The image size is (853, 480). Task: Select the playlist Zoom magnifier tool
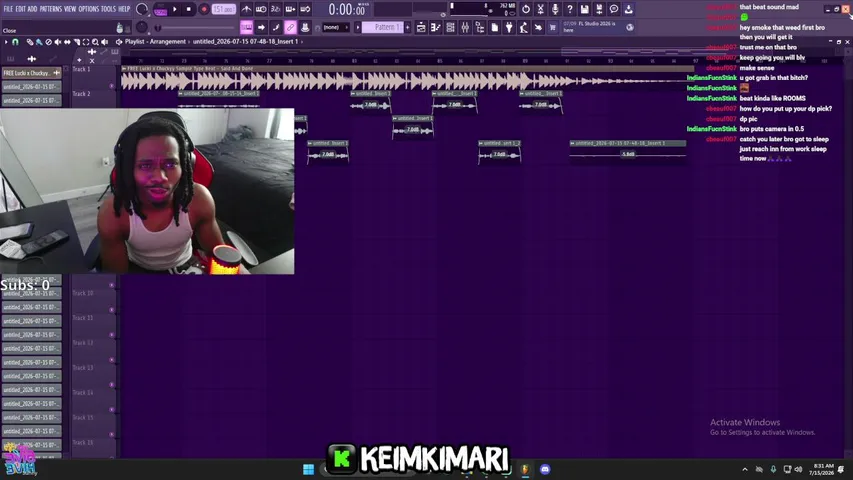coord(95,42)
